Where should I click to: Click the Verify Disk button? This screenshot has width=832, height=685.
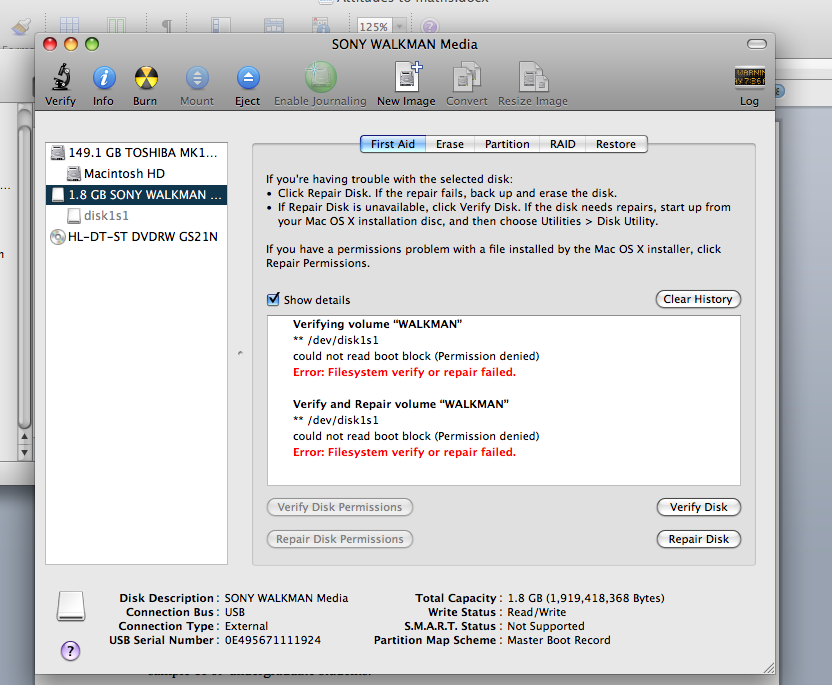(x=698, y=507)
